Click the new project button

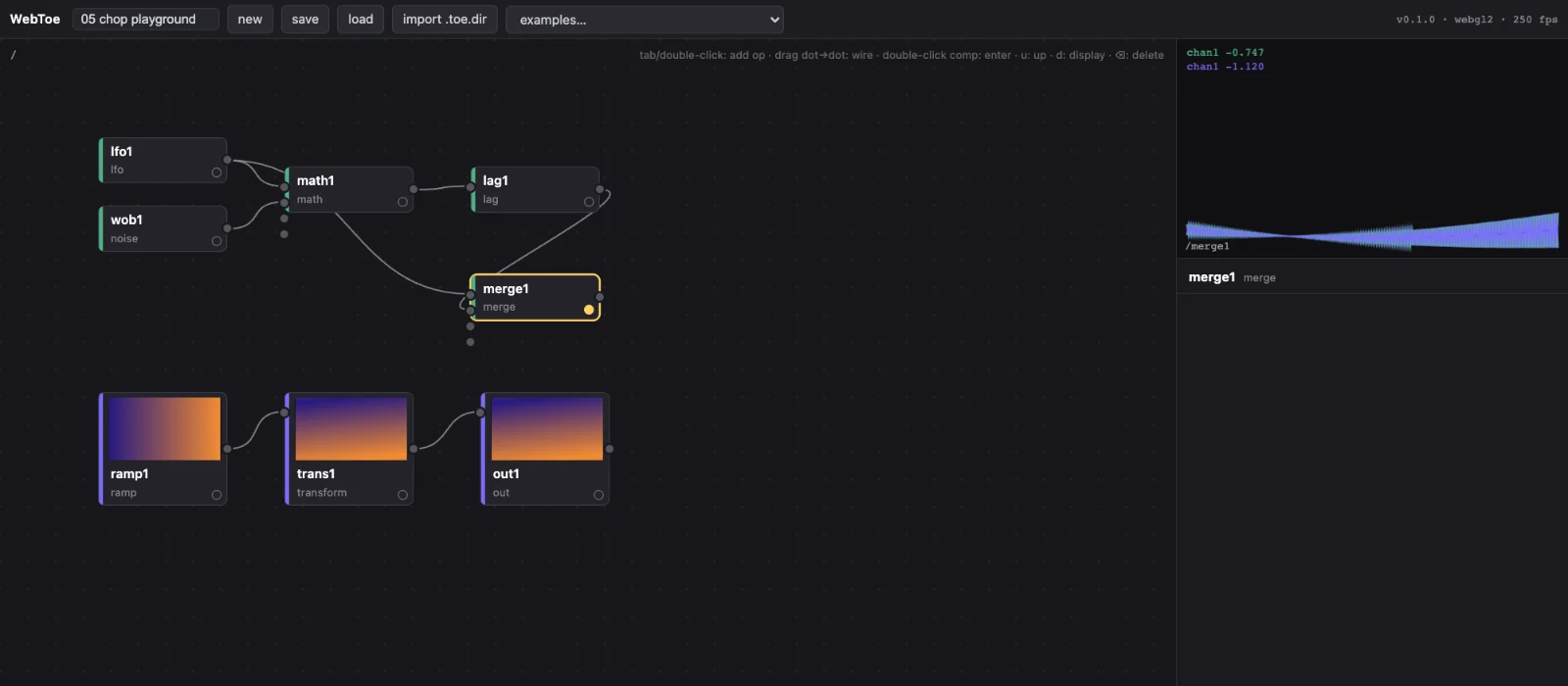coord(250,20)
